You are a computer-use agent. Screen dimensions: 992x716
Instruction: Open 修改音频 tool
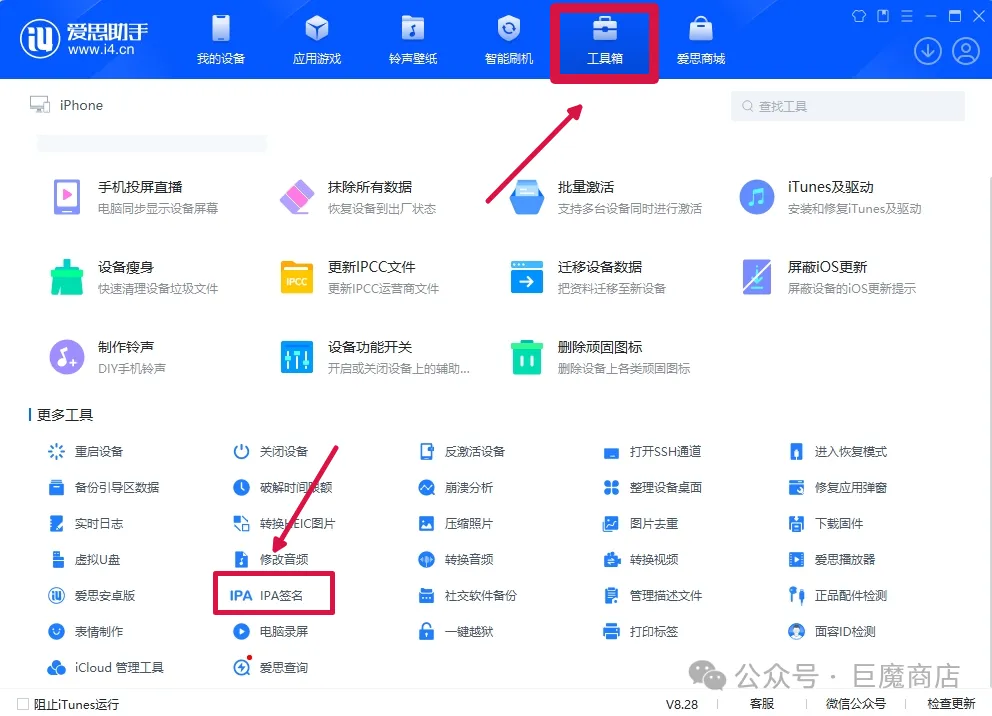(271, 560)
